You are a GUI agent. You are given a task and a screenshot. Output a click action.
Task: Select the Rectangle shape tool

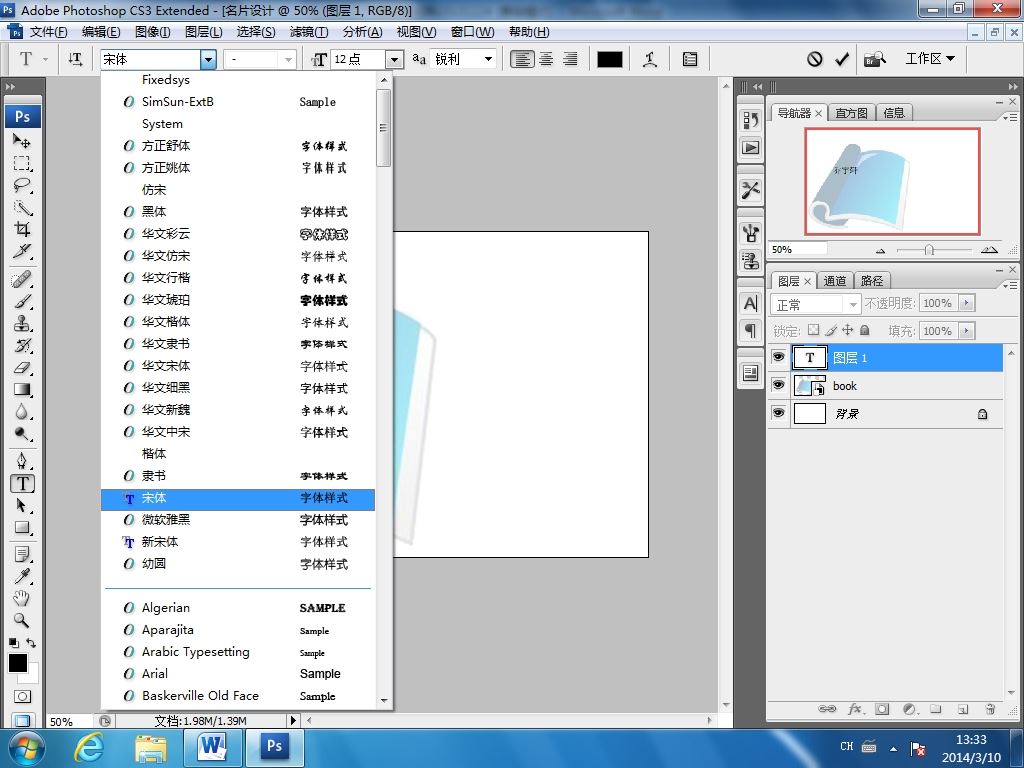point(22,527)
